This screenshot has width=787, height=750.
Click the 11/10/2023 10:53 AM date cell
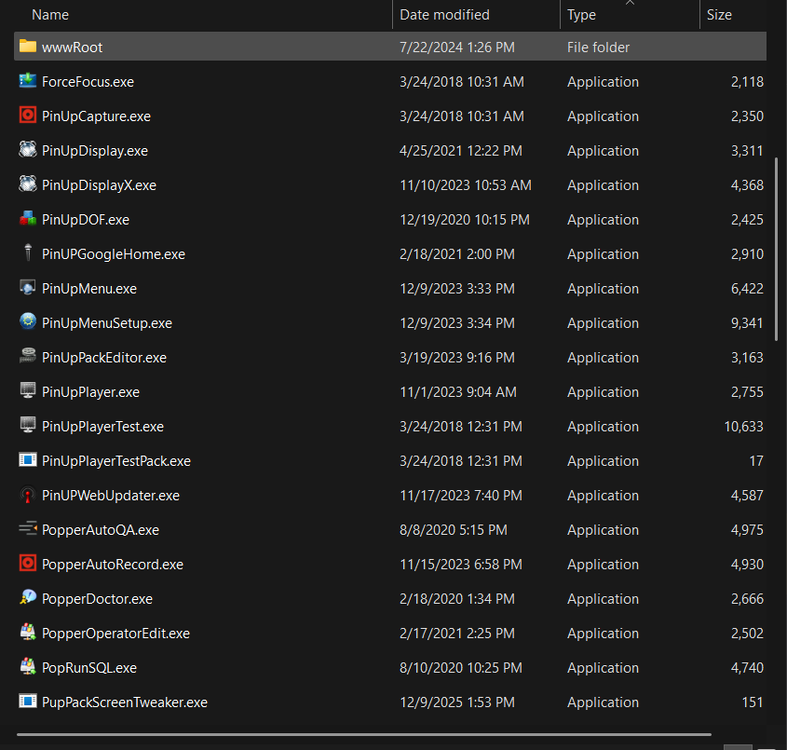465,185
